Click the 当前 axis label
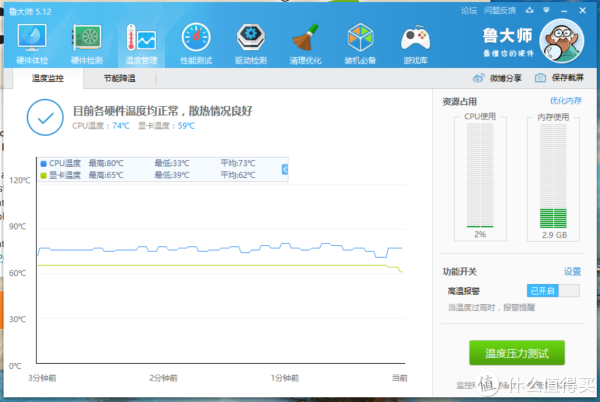The height and width of the screenshot is (402, 600). (x=400, y=378)
